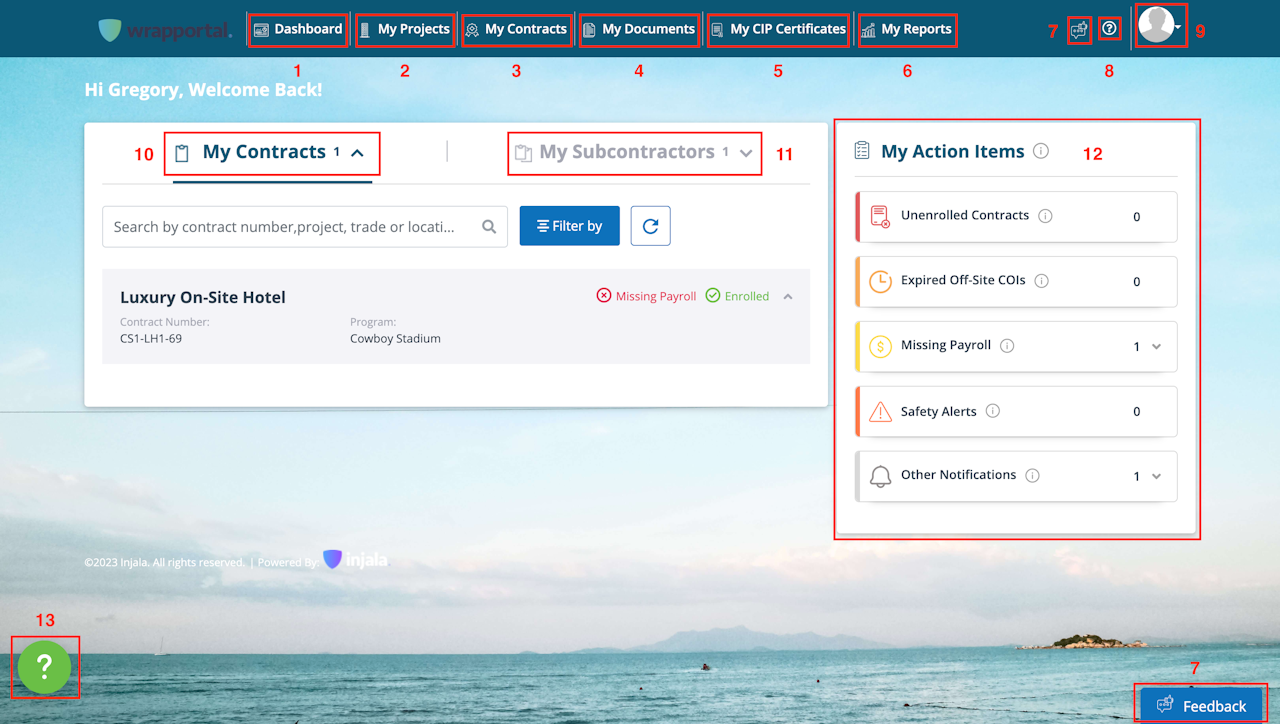Open the Luxury On-Site Hotel contract
The image size is (1280, 724).
[x=203, y=297]
